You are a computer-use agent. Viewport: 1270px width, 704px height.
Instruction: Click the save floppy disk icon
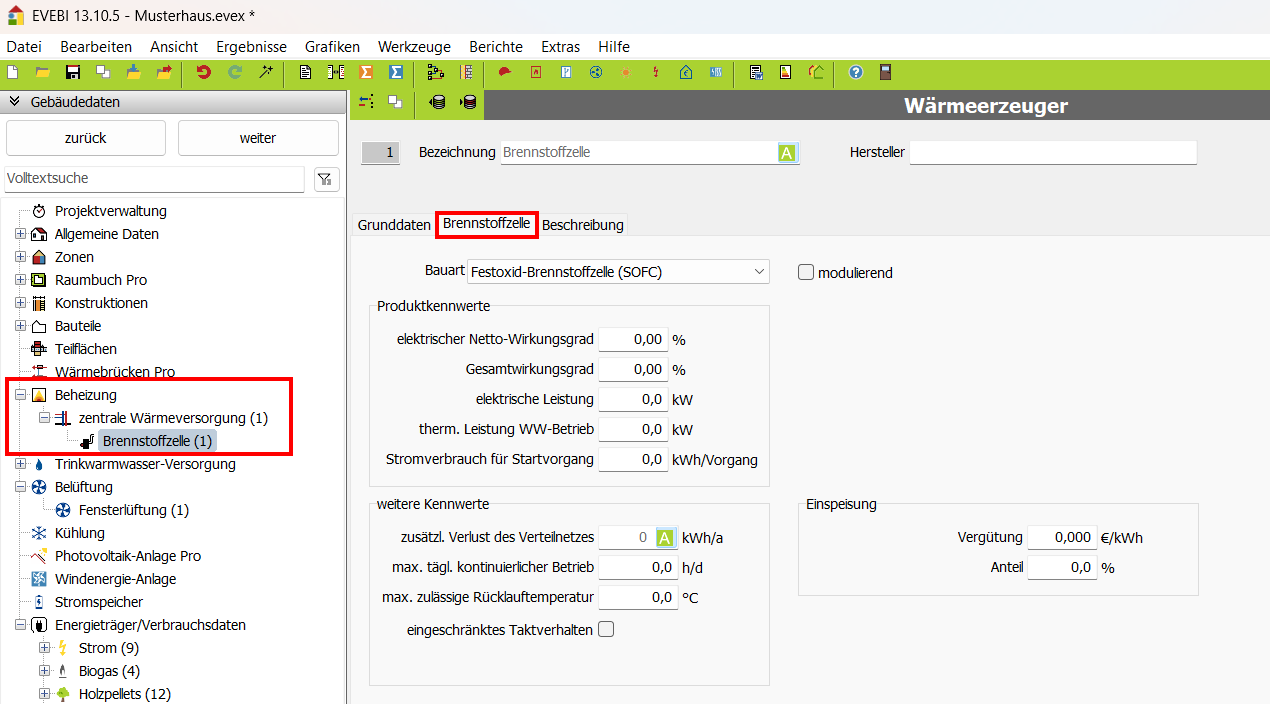pos(72,72)
